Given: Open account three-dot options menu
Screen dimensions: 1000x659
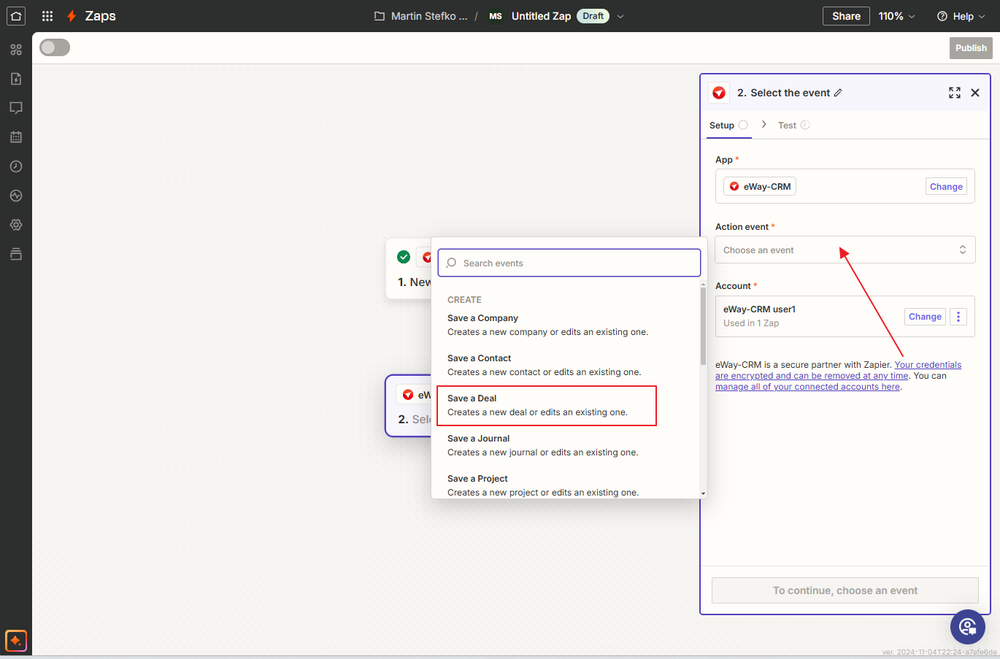Looking at the screenshot, I should (958, 317).
